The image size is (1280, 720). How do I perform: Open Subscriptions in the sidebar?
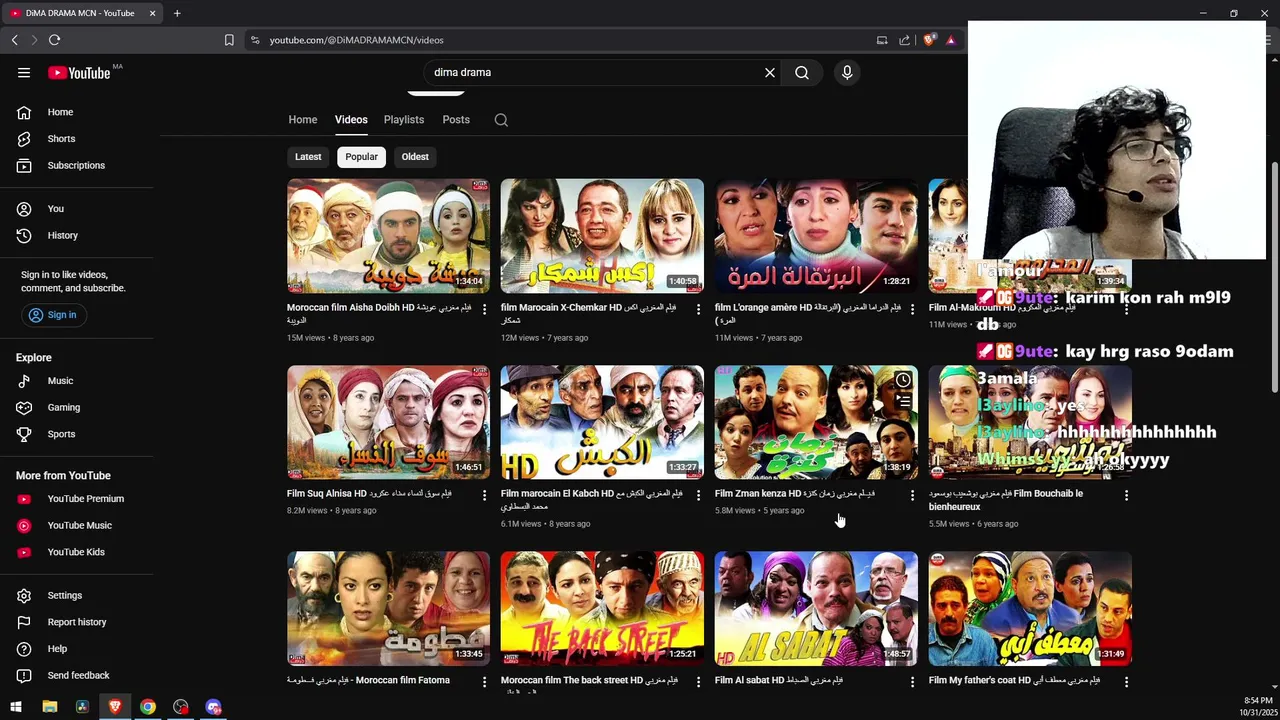click(77, 165)
